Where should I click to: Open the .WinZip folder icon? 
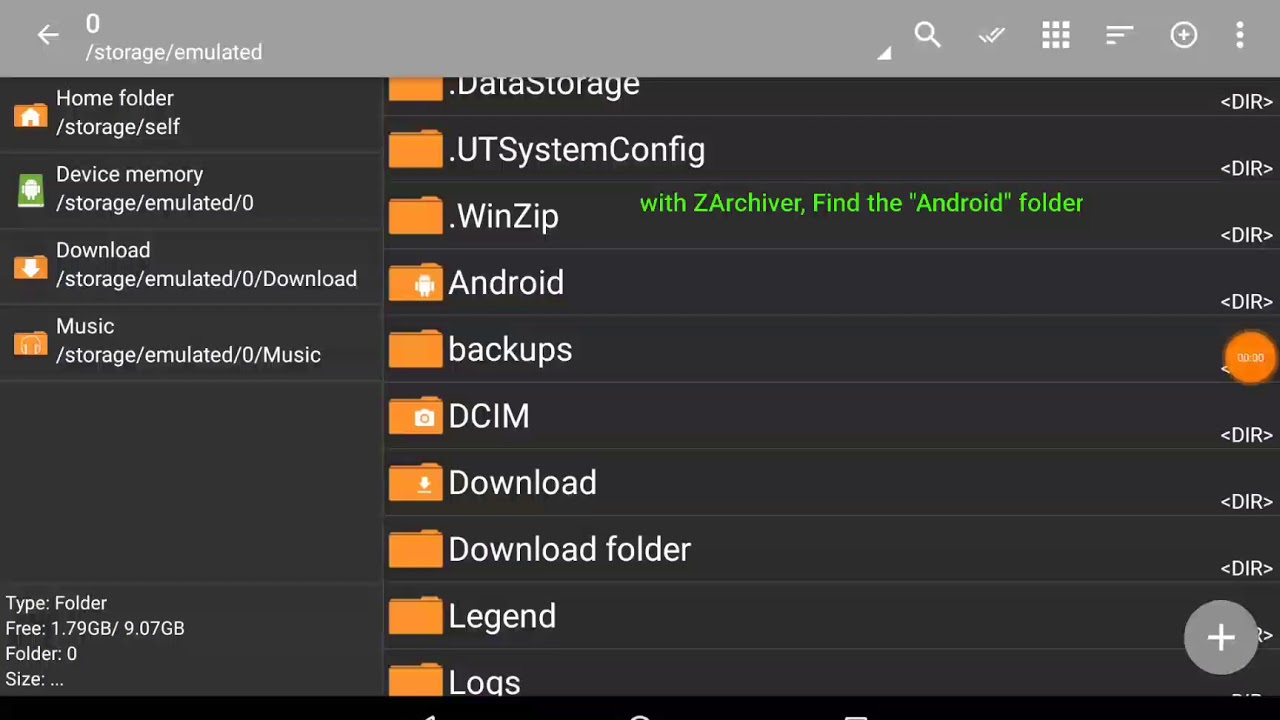[415, 216]
